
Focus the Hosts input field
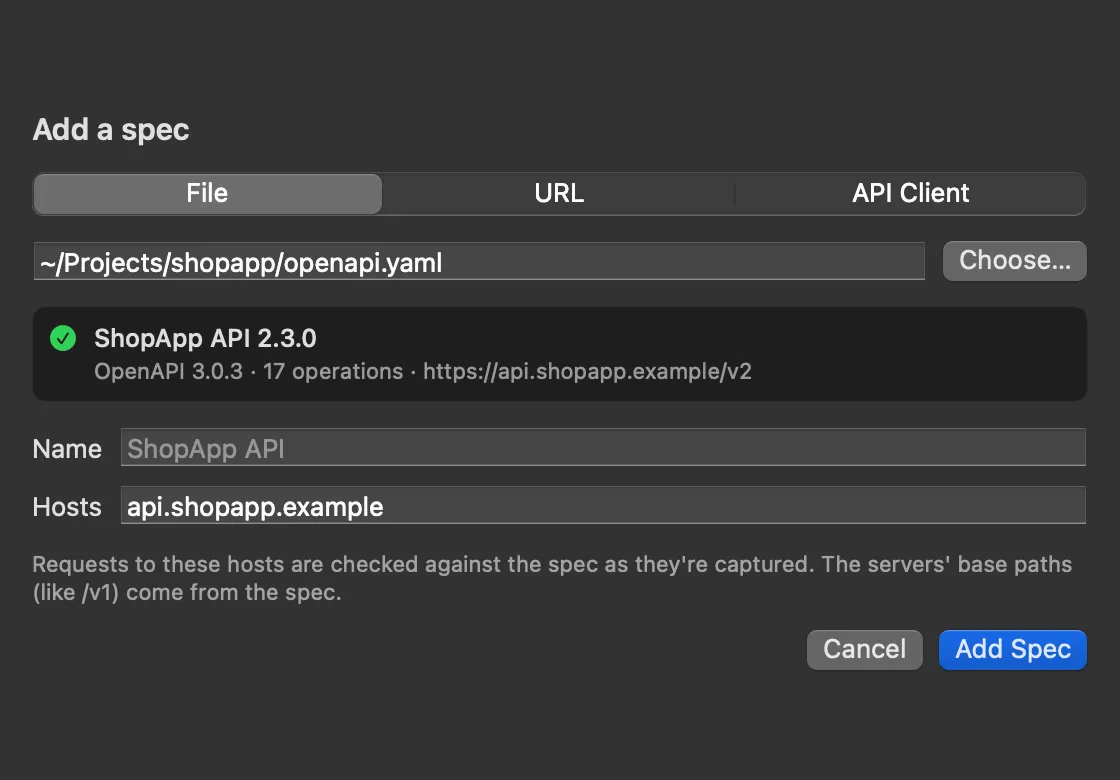603,505
